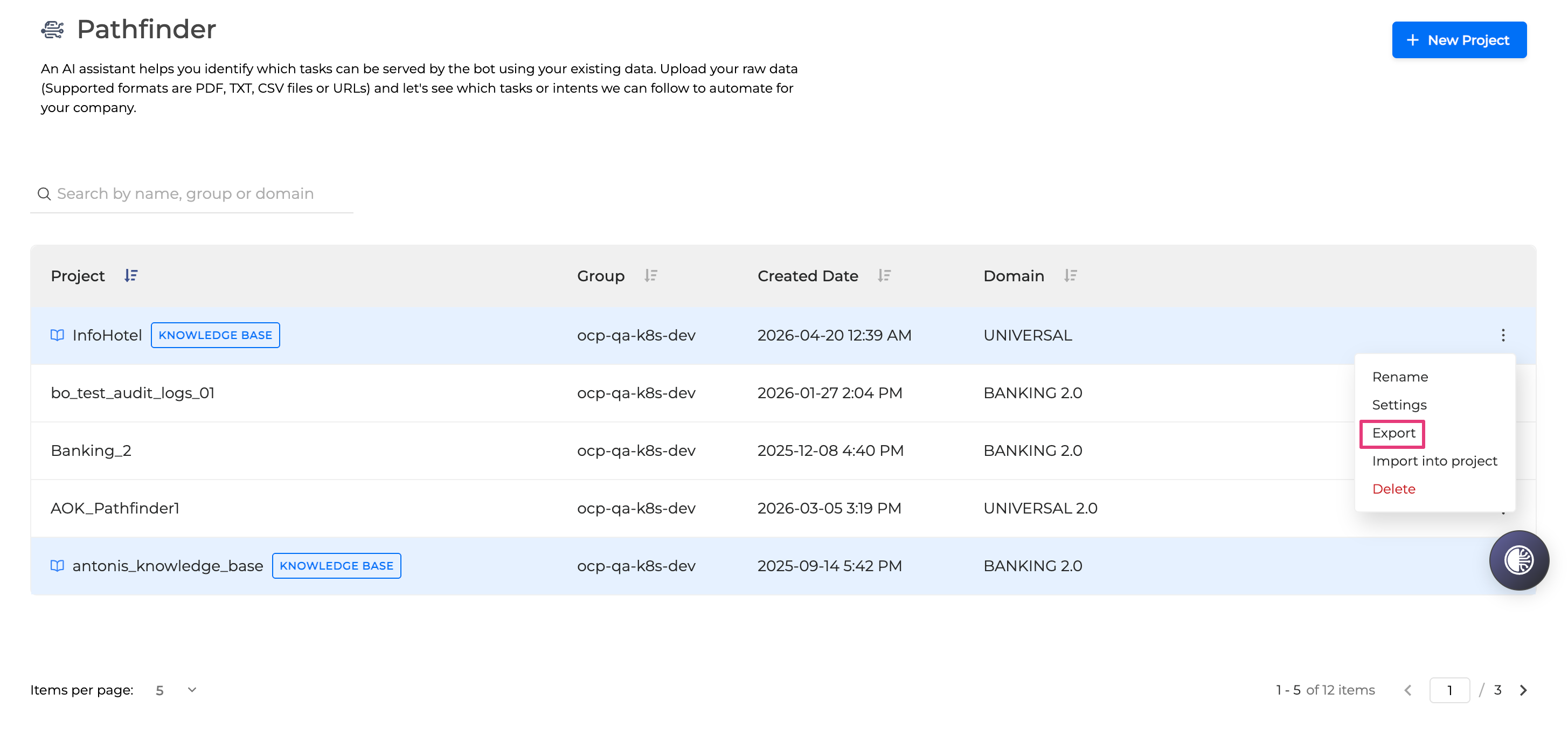Click the group cell in bo_test_audit_logs_01 row
1568x735 pixels.
tap(635, 393)
